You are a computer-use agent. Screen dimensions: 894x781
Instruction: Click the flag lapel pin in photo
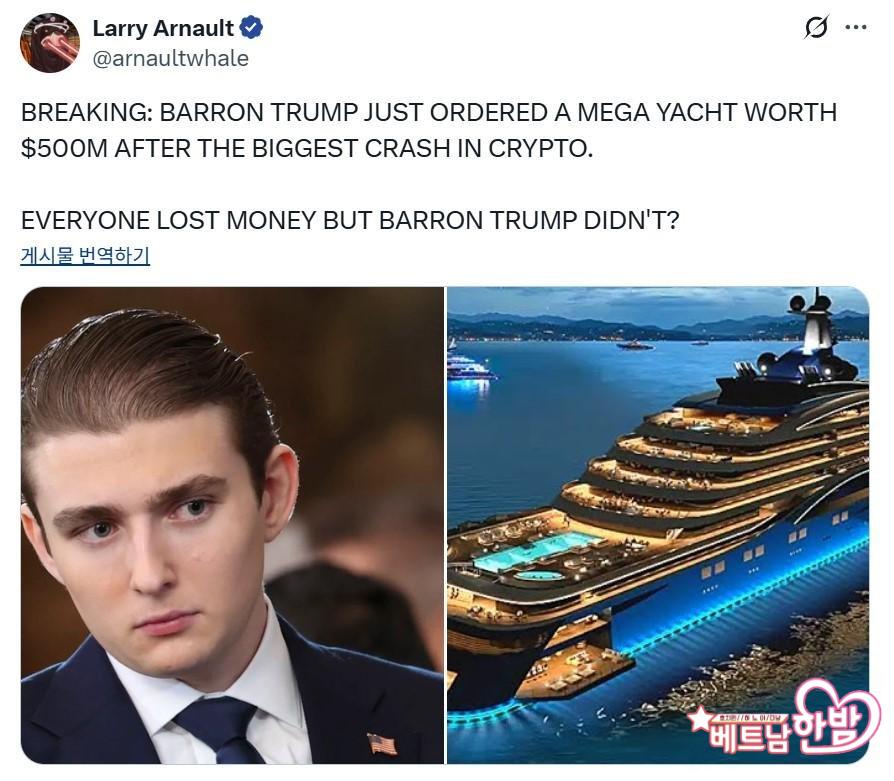click(381, 743)
